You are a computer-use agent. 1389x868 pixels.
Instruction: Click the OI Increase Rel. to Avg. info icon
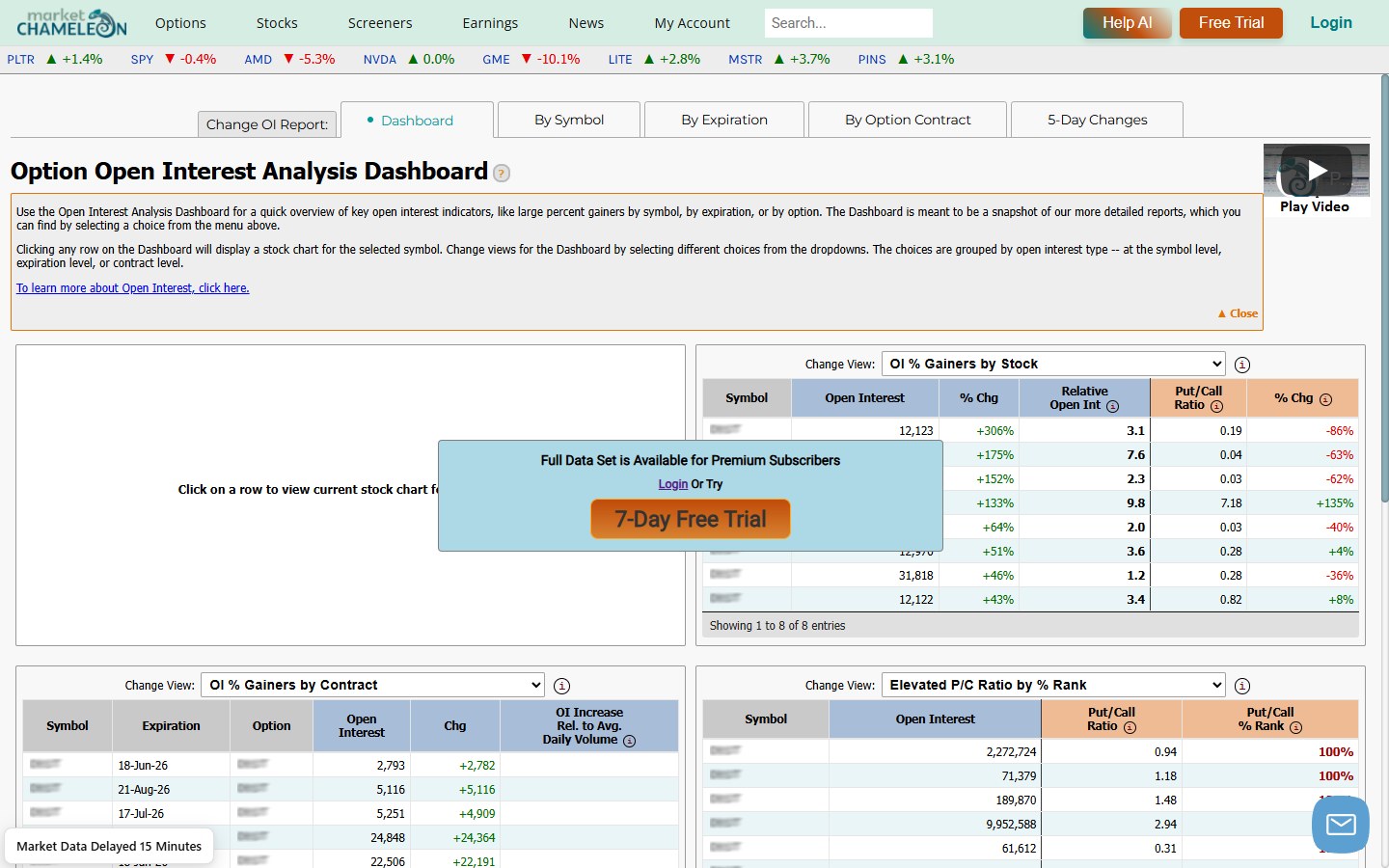point(629,741)
